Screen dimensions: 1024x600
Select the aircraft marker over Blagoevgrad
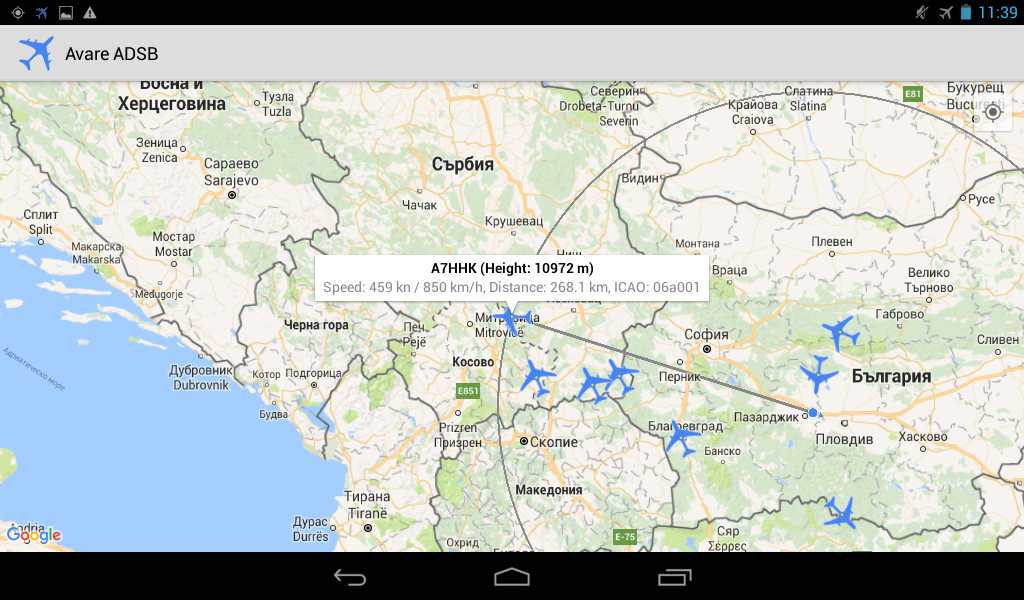pos(682,437)
